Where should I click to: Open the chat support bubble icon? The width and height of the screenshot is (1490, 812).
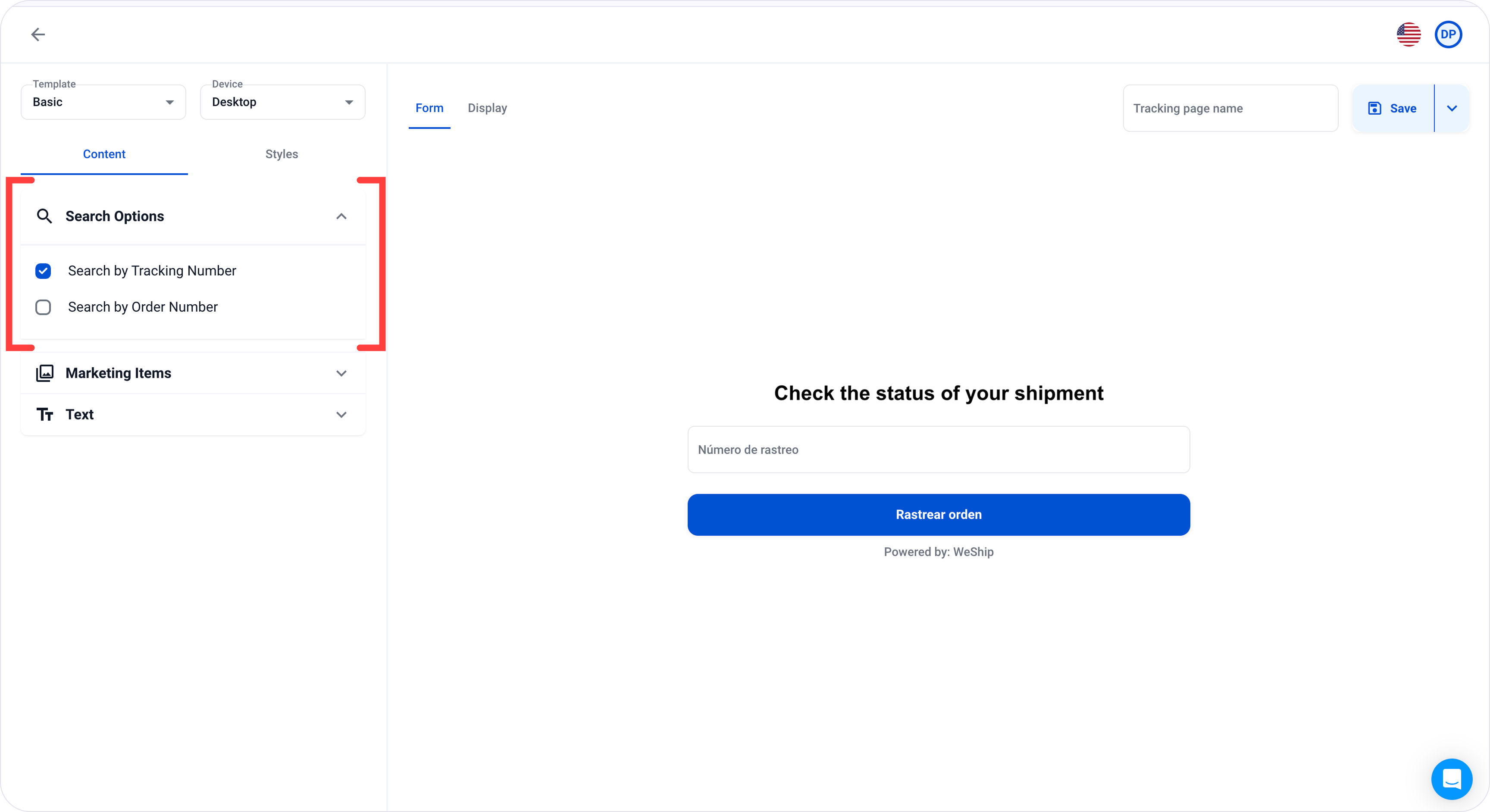tap(1452, 778)
